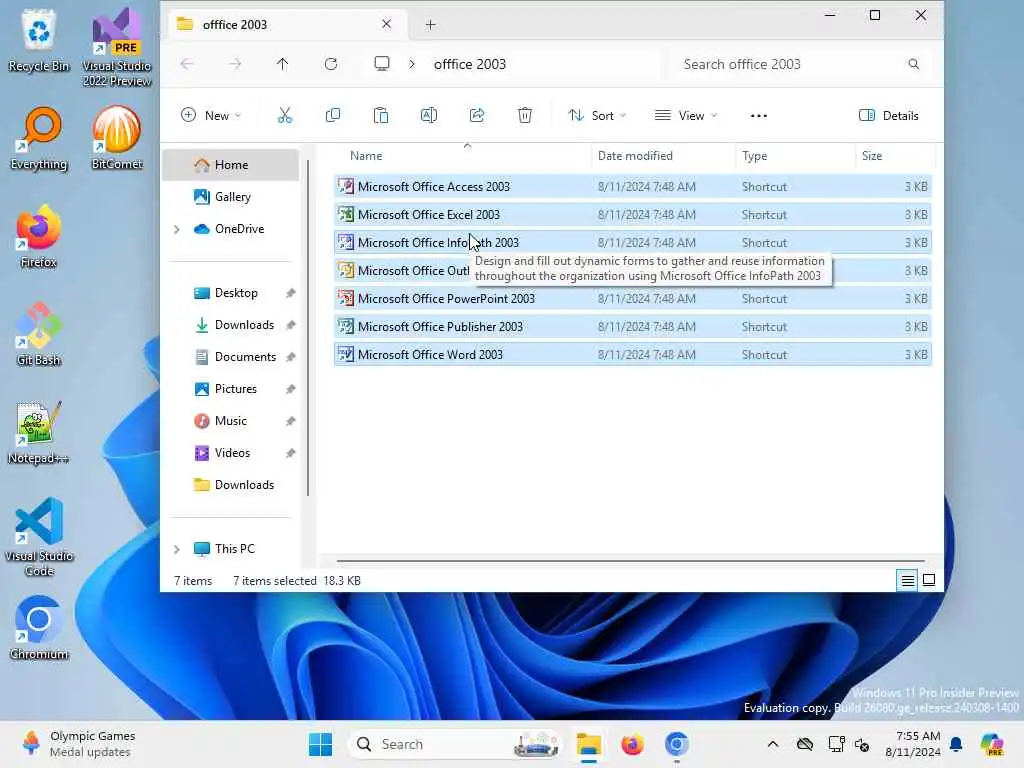Click the address bar chevron after PC icon
The image size is (1024, 768).
click(x=412, y=64)
